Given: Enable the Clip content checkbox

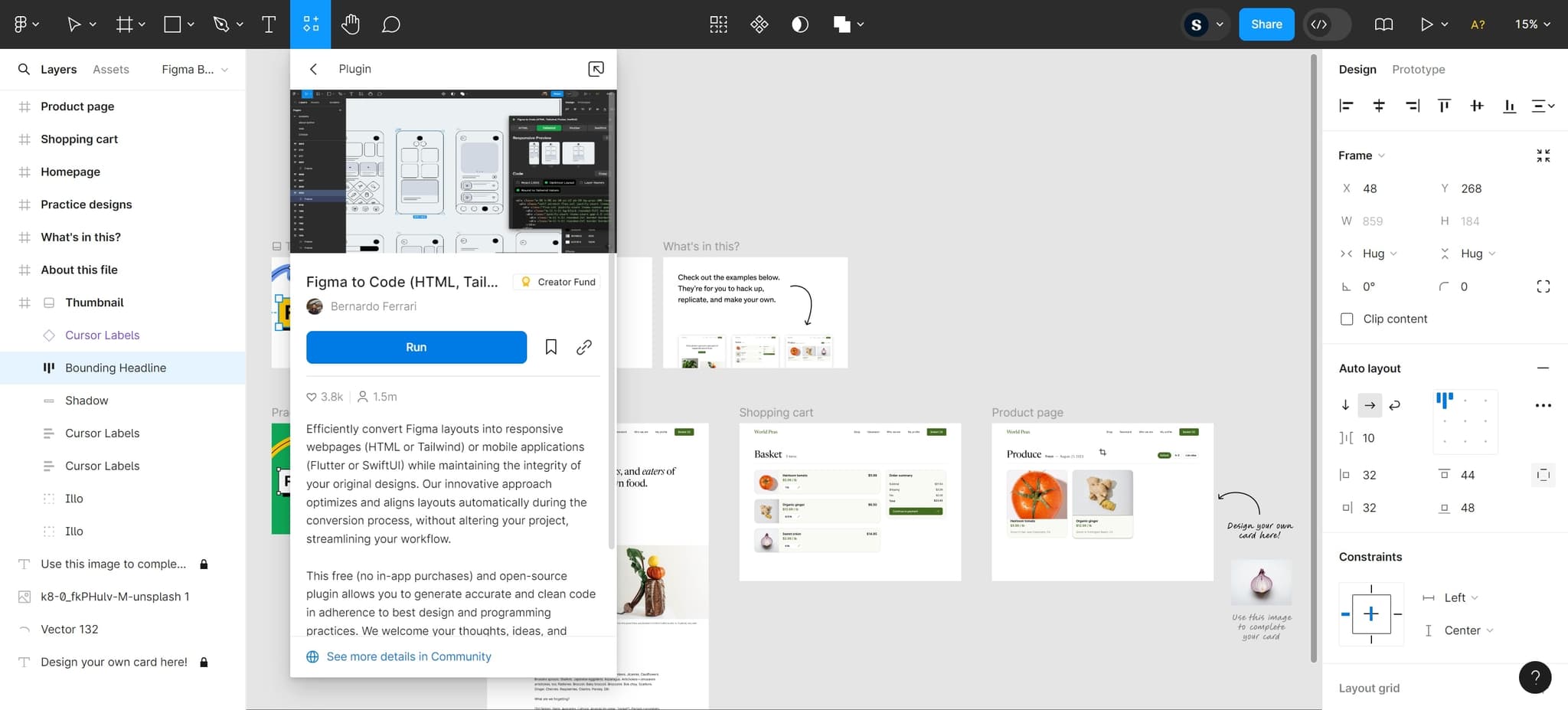Looking at the screenshot, I should coord(1347,319).
